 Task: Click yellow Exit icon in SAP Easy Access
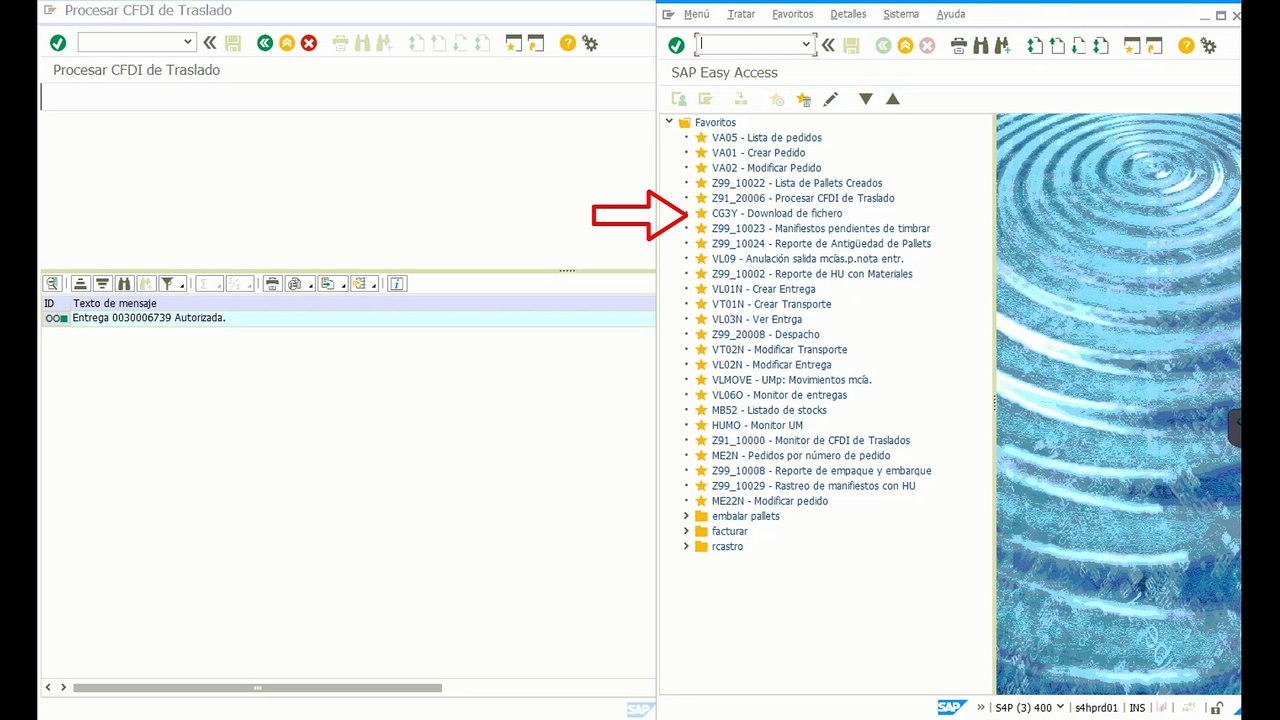[x=905, y=45]
